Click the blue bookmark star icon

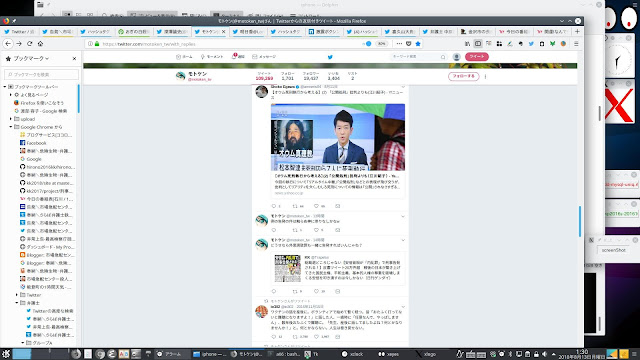[418, 44]
